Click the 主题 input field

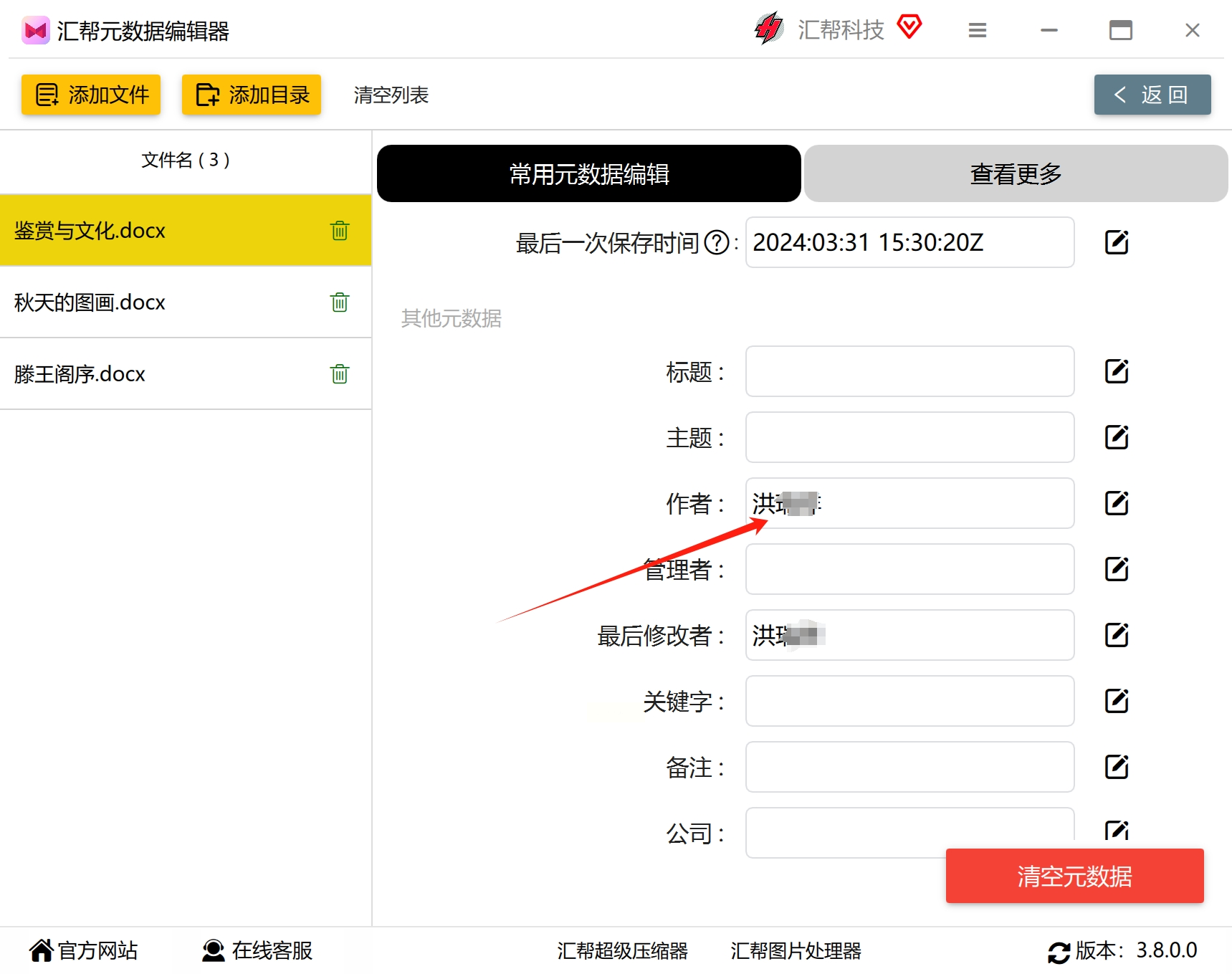(910, 437)
